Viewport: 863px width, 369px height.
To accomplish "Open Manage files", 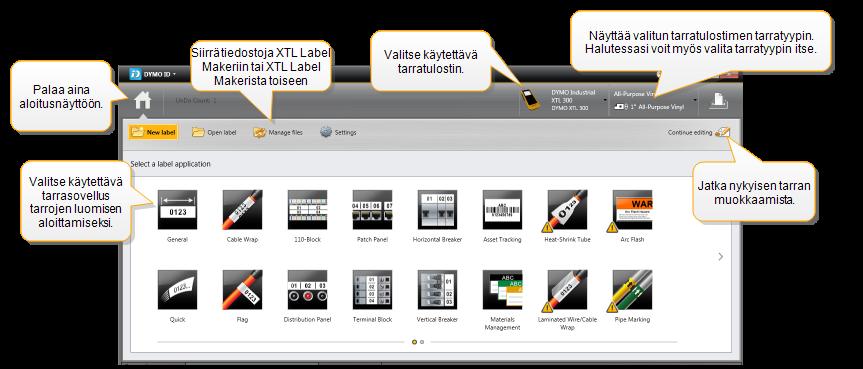I will coord(278,132).
